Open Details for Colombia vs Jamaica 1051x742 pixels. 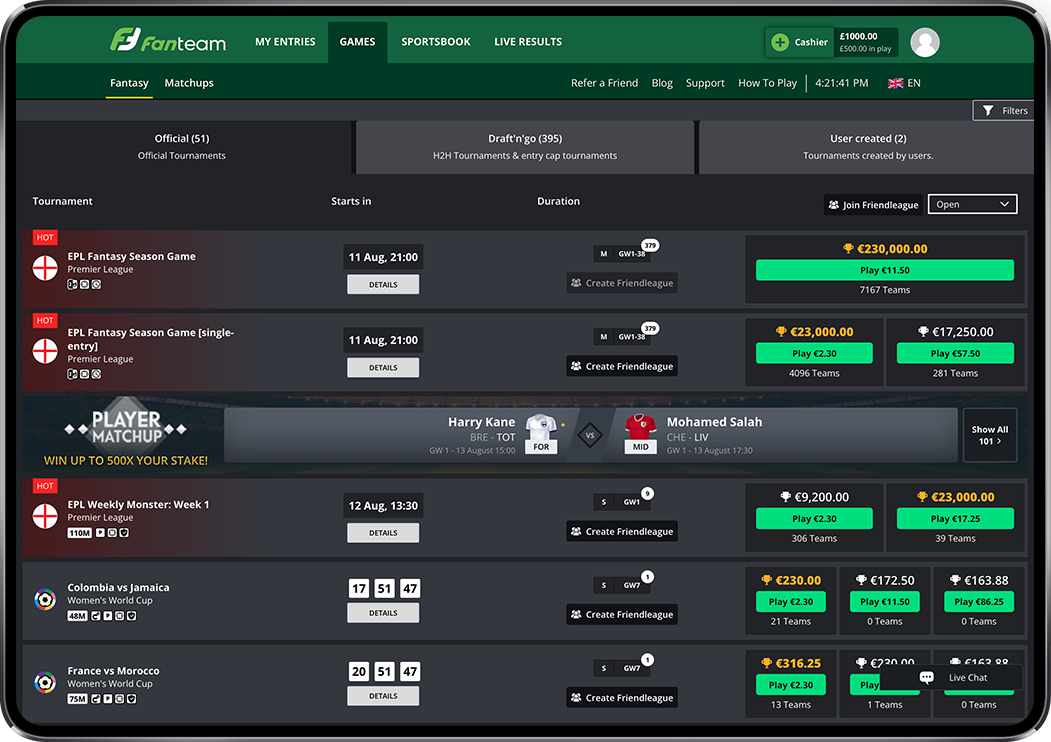(x=383, y=613)
